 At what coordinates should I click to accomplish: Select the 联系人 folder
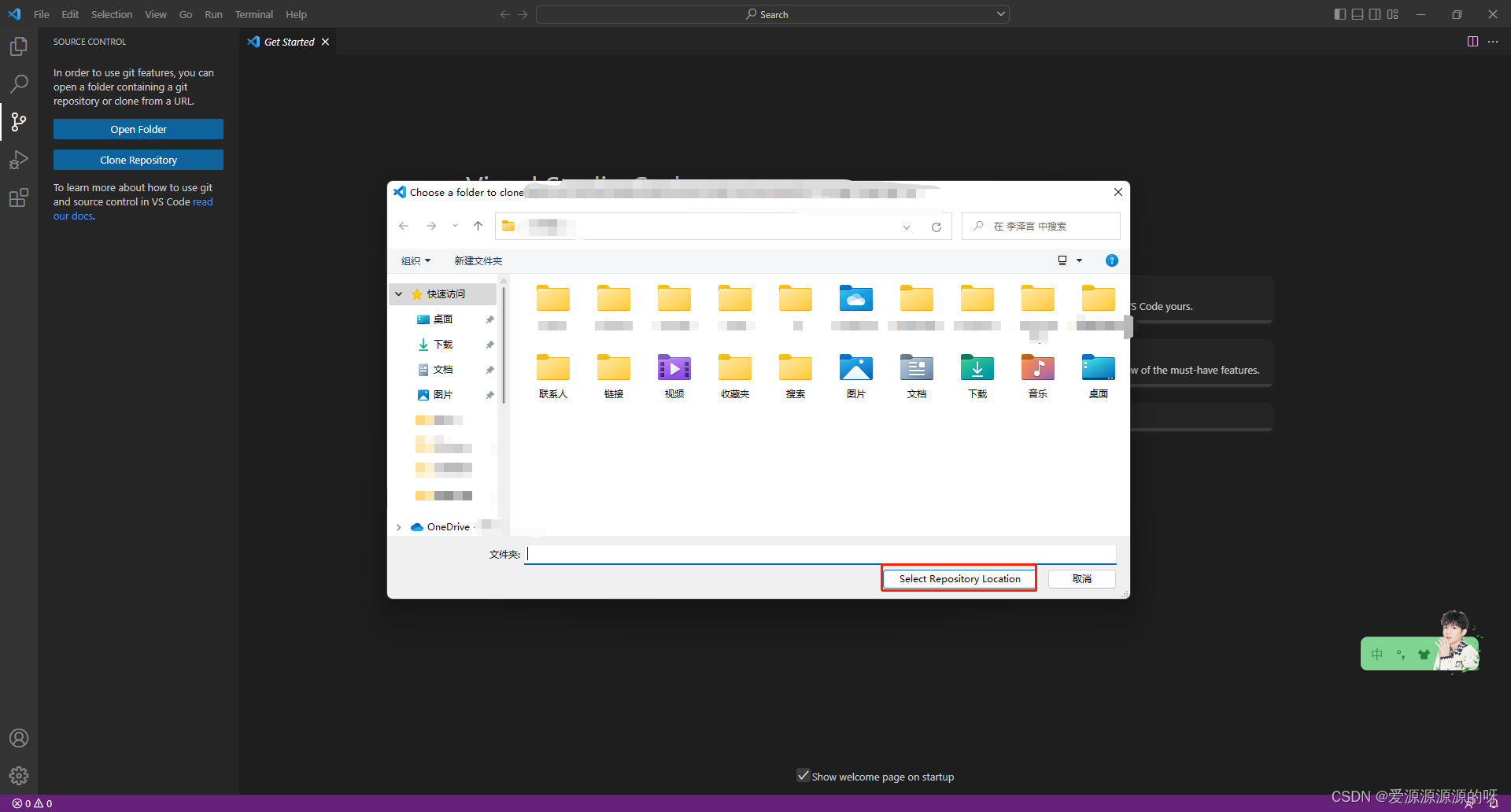coord(553,377)
